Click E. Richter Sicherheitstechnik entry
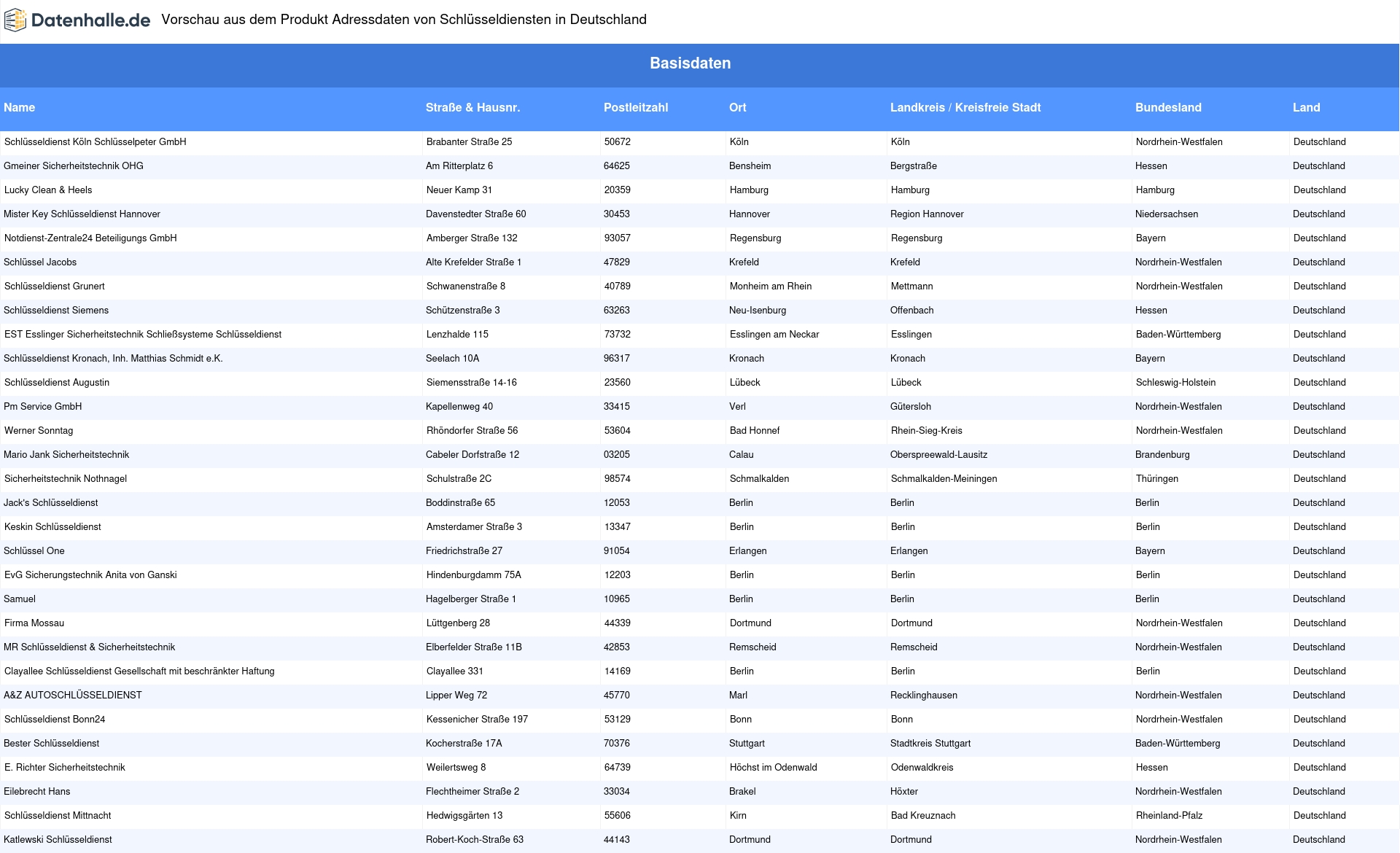Image resolution: width=1400 pixels, height=853 pixels. tap(65, 768)
